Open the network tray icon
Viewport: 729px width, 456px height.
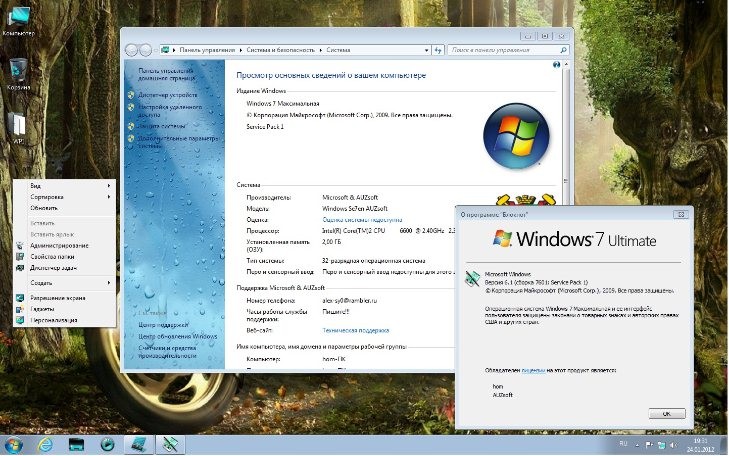click(661, 445)
